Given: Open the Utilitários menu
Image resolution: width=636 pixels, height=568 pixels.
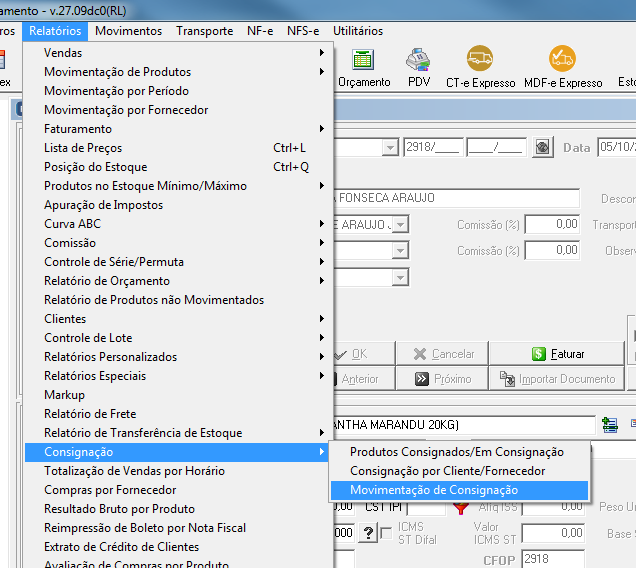Looking at the screenshot, I should coord(358,31).
